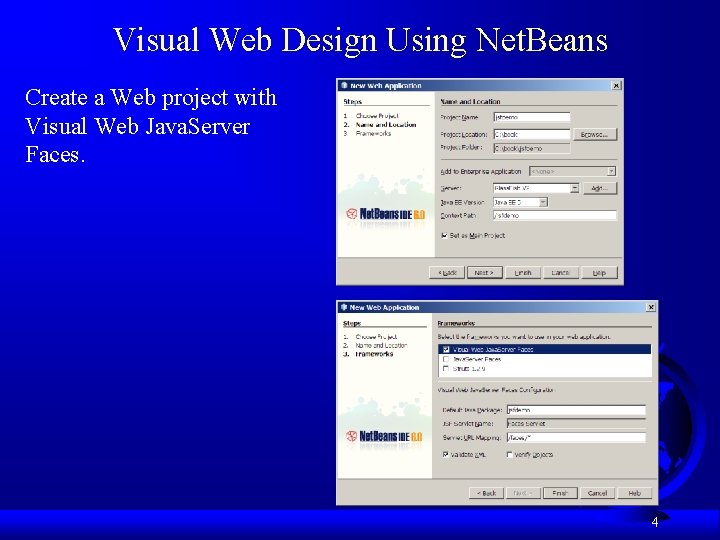720x540 pixels.
Task: Click Cancel button in bottom dialog
Action: coord(597,493)
